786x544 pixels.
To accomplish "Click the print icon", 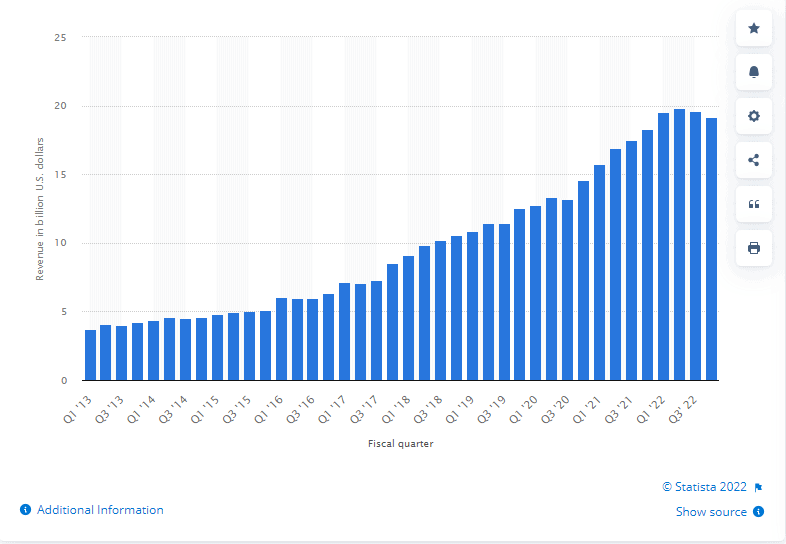I will [754, 247].
